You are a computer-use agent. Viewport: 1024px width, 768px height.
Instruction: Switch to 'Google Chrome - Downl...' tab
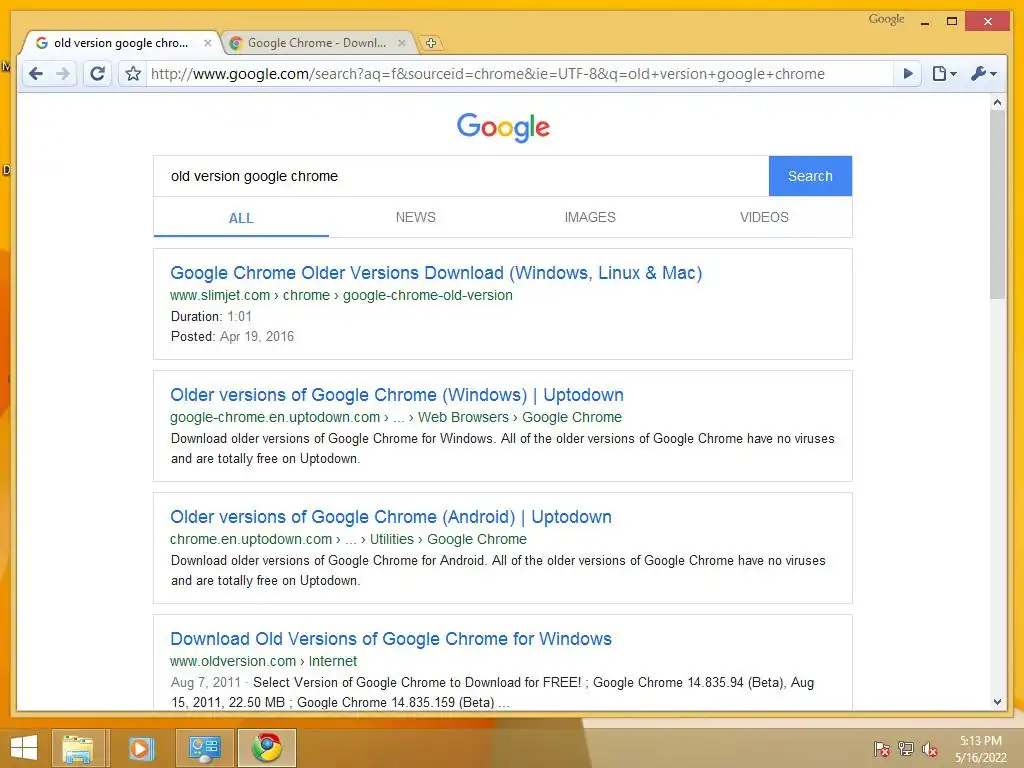[317, 43]
